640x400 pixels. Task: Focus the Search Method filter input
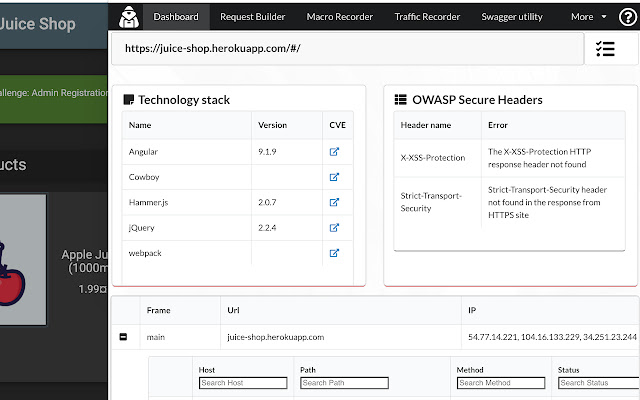coord(500,383)
